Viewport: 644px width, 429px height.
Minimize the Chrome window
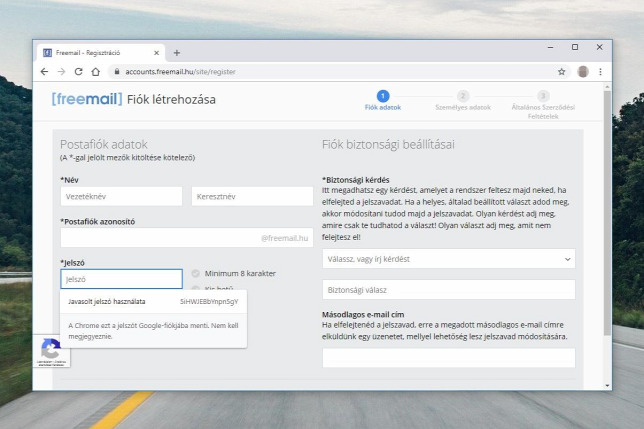click(x=550, y=48)
